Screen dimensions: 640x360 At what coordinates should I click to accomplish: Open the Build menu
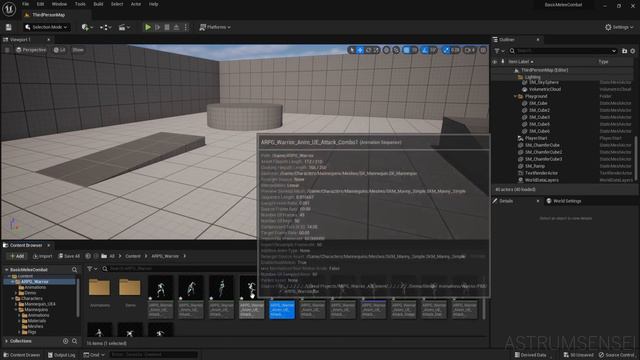[98, 4]
